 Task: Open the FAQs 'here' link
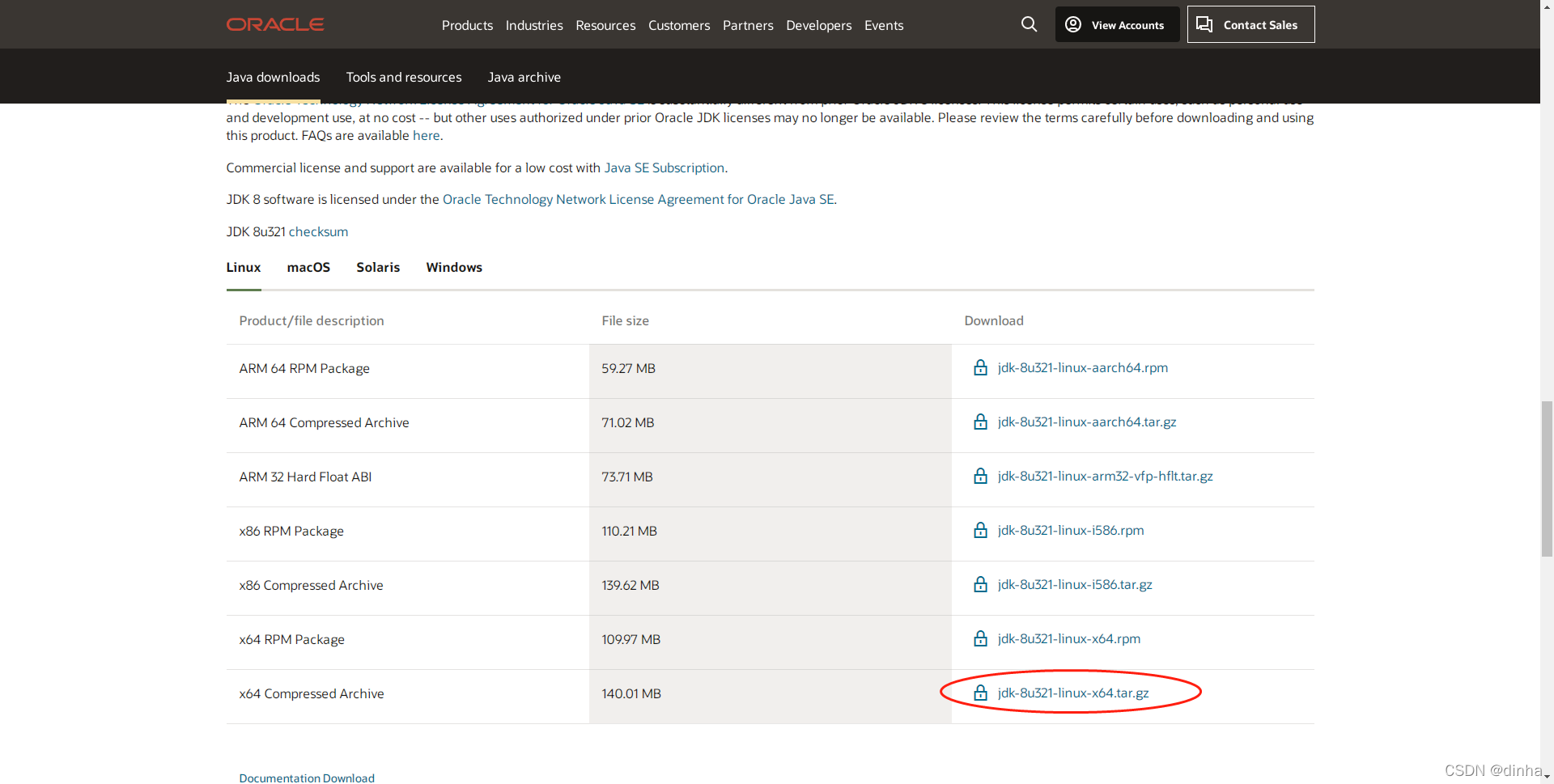click(x=426, y=135)
